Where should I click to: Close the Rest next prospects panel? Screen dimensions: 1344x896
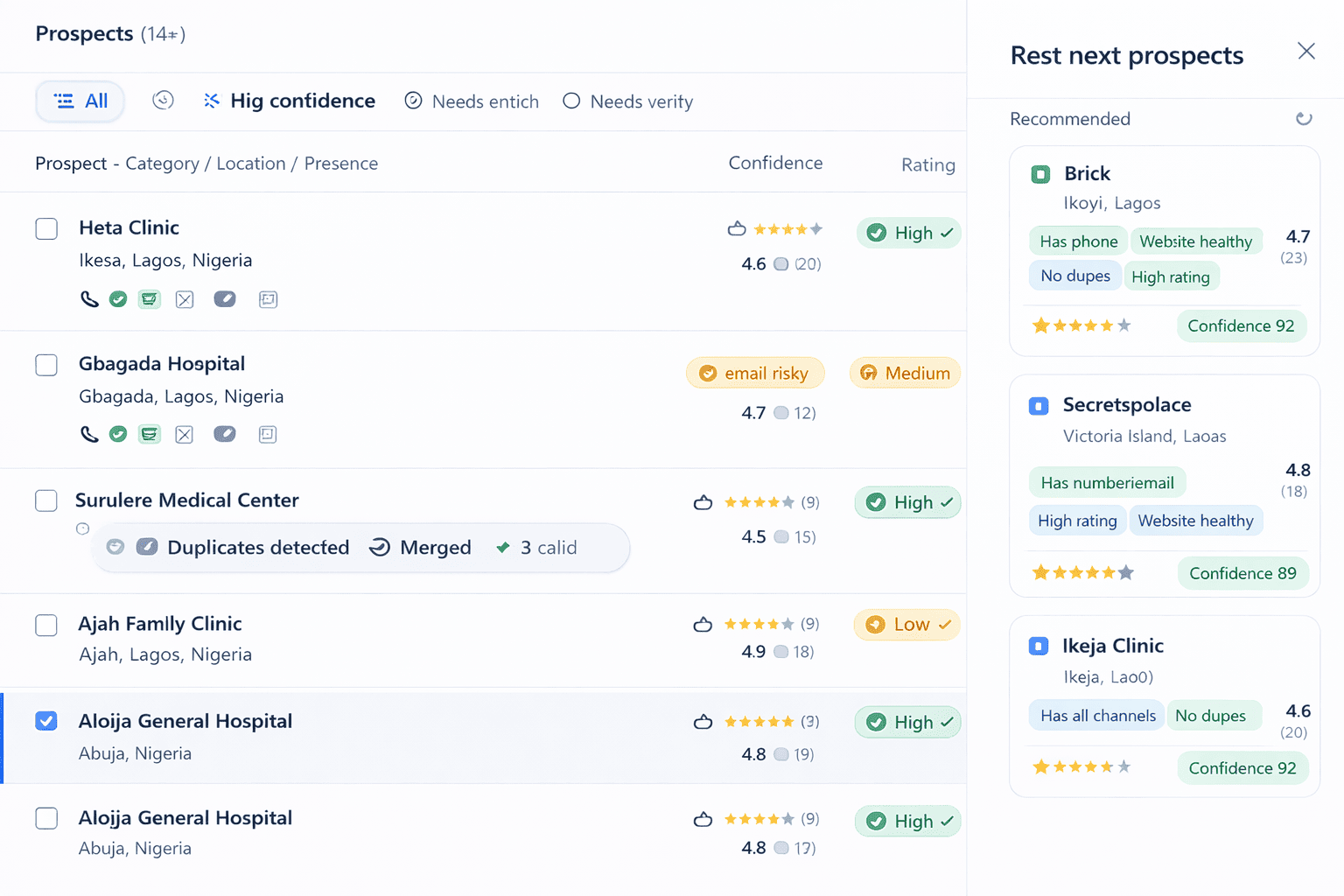1306,51
